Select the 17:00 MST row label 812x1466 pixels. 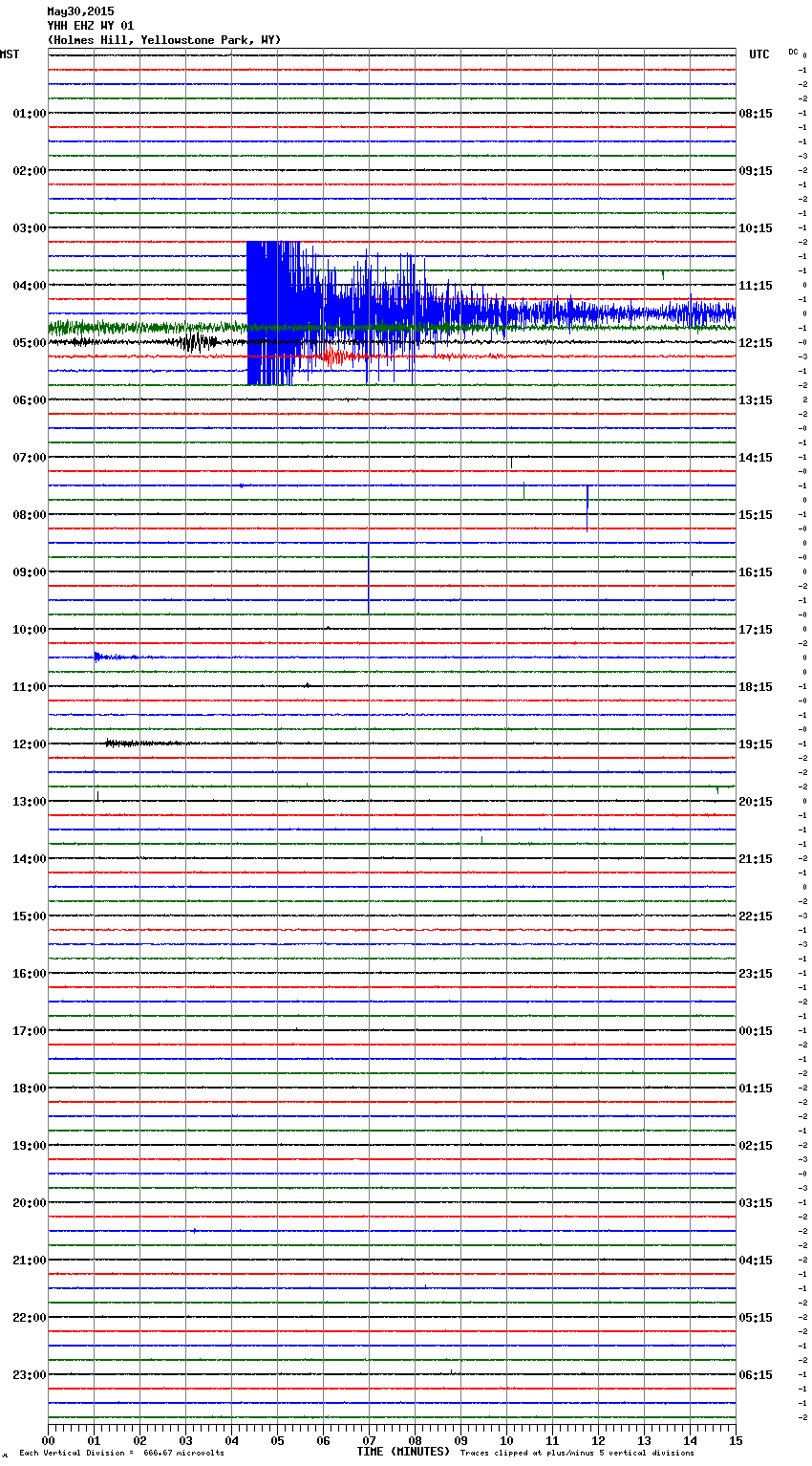tap(30, 1031)
